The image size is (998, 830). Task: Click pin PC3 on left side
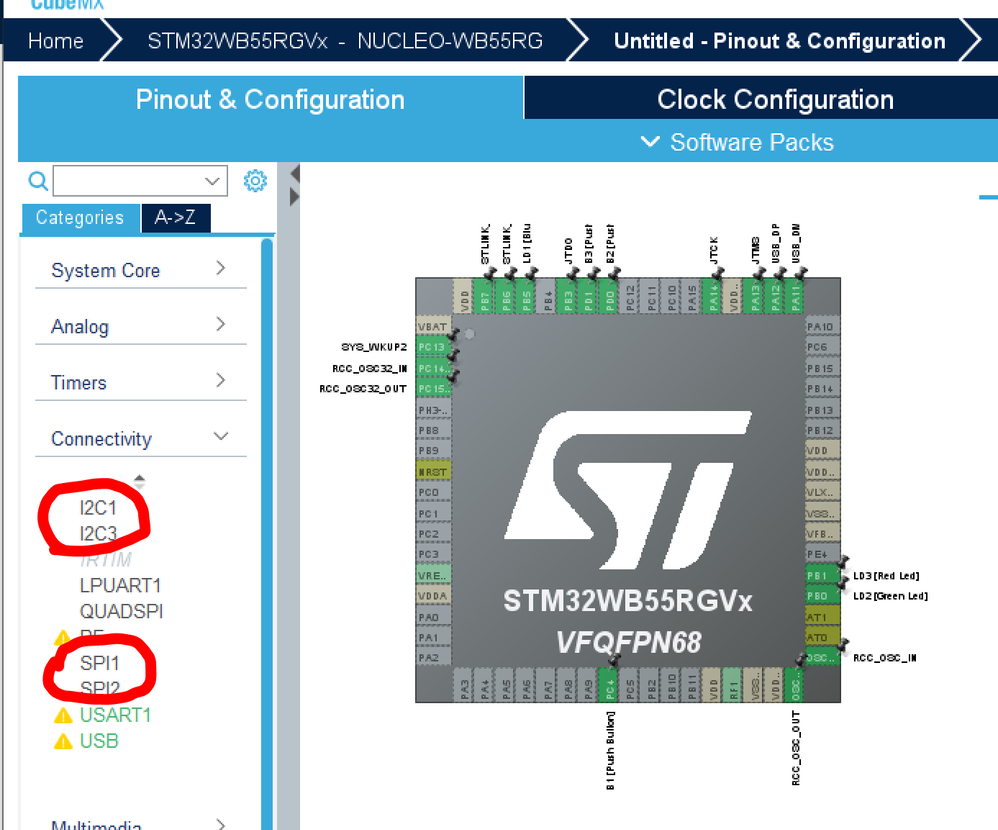point(433,554)
